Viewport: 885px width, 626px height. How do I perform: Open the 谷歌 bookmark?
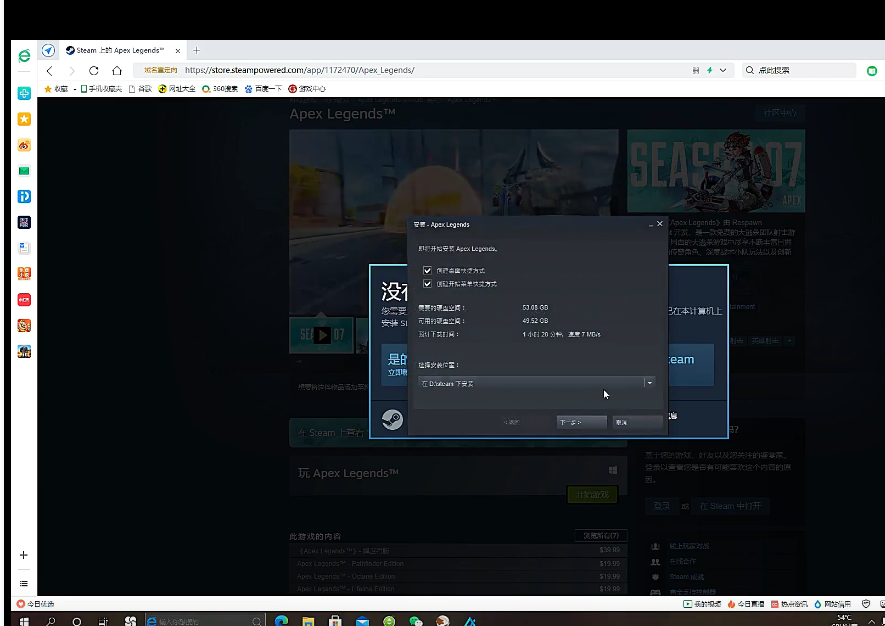point(141,89)
